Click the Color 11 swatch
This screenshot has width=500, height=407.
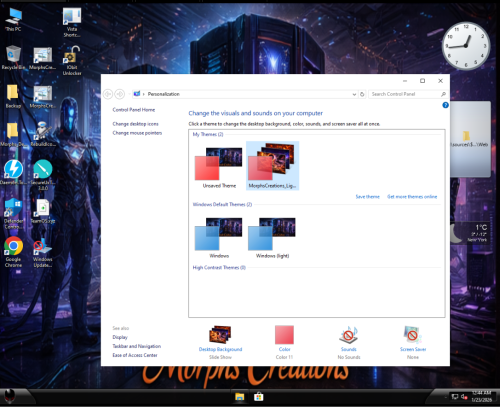(x=284, y=335)
